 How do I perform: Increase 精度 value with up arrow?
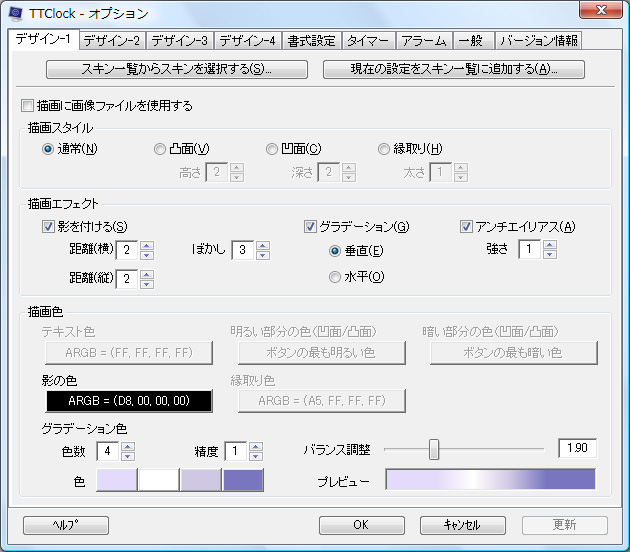256,447
